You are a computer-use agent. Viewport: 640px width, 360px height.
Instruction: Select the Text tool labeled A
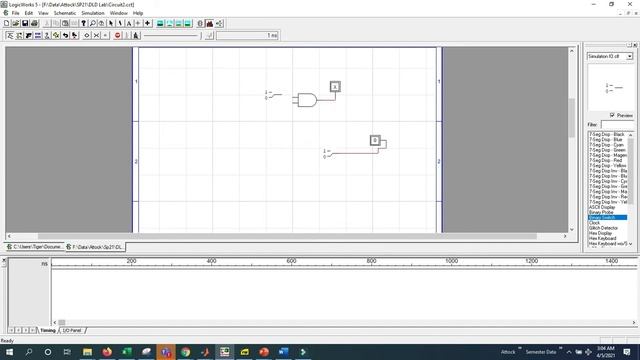129,24
